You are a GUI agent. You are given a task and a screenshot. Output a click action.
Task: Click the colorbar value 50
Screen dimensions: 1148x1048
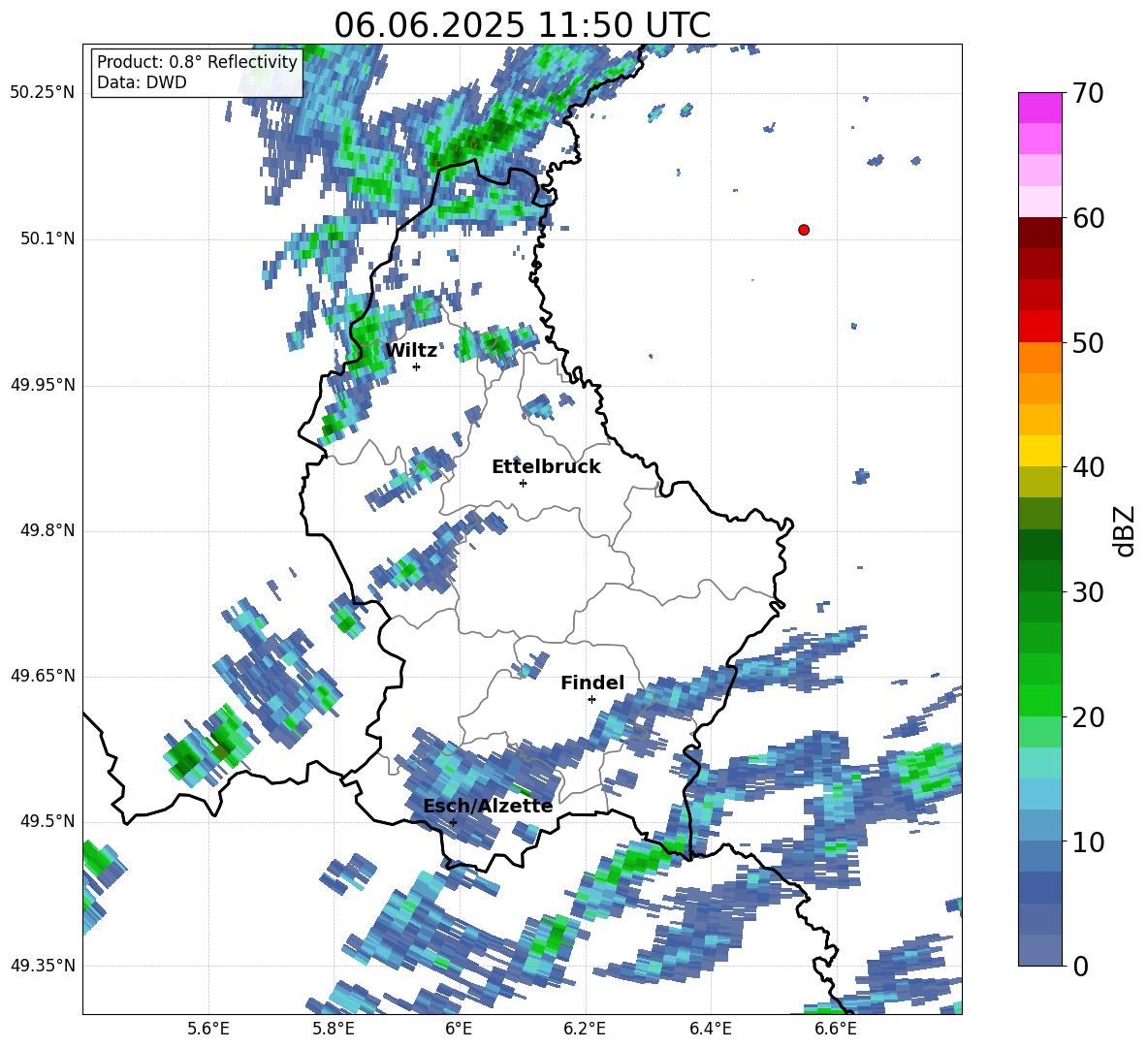(1088, 342)
